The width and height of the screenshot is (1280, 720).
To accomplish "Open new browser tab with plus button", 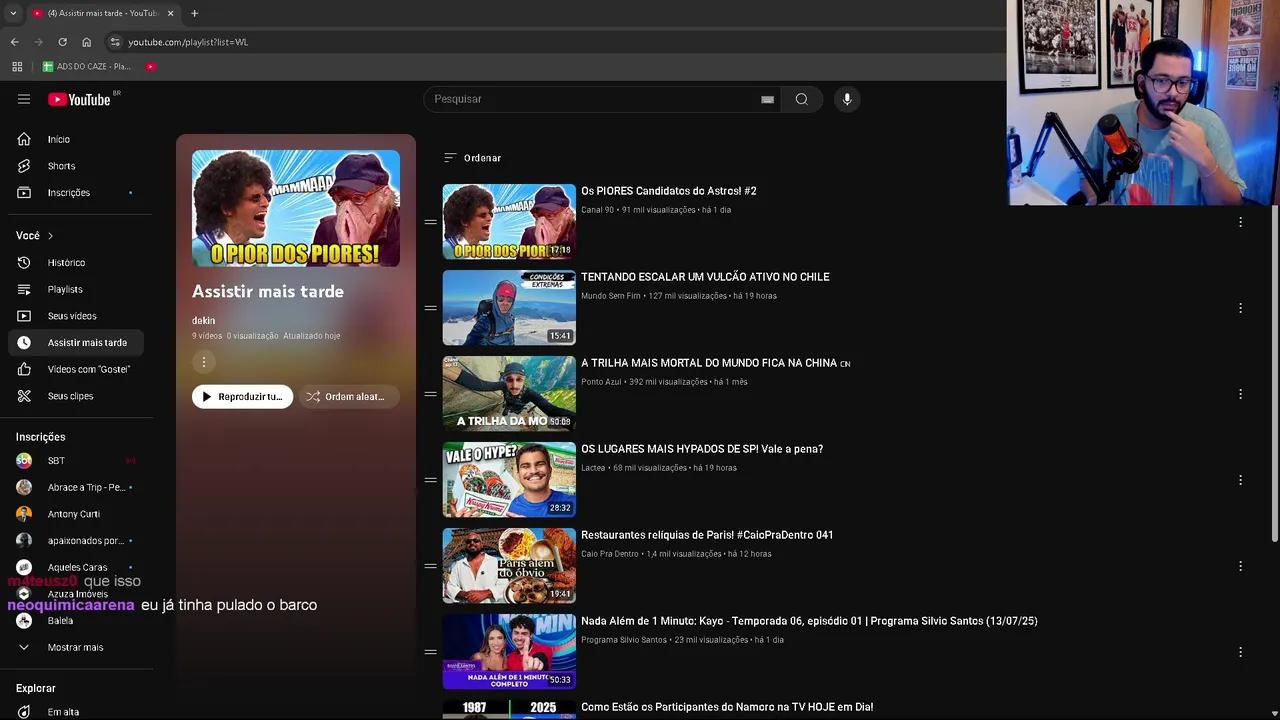I will tap(194, 13).
